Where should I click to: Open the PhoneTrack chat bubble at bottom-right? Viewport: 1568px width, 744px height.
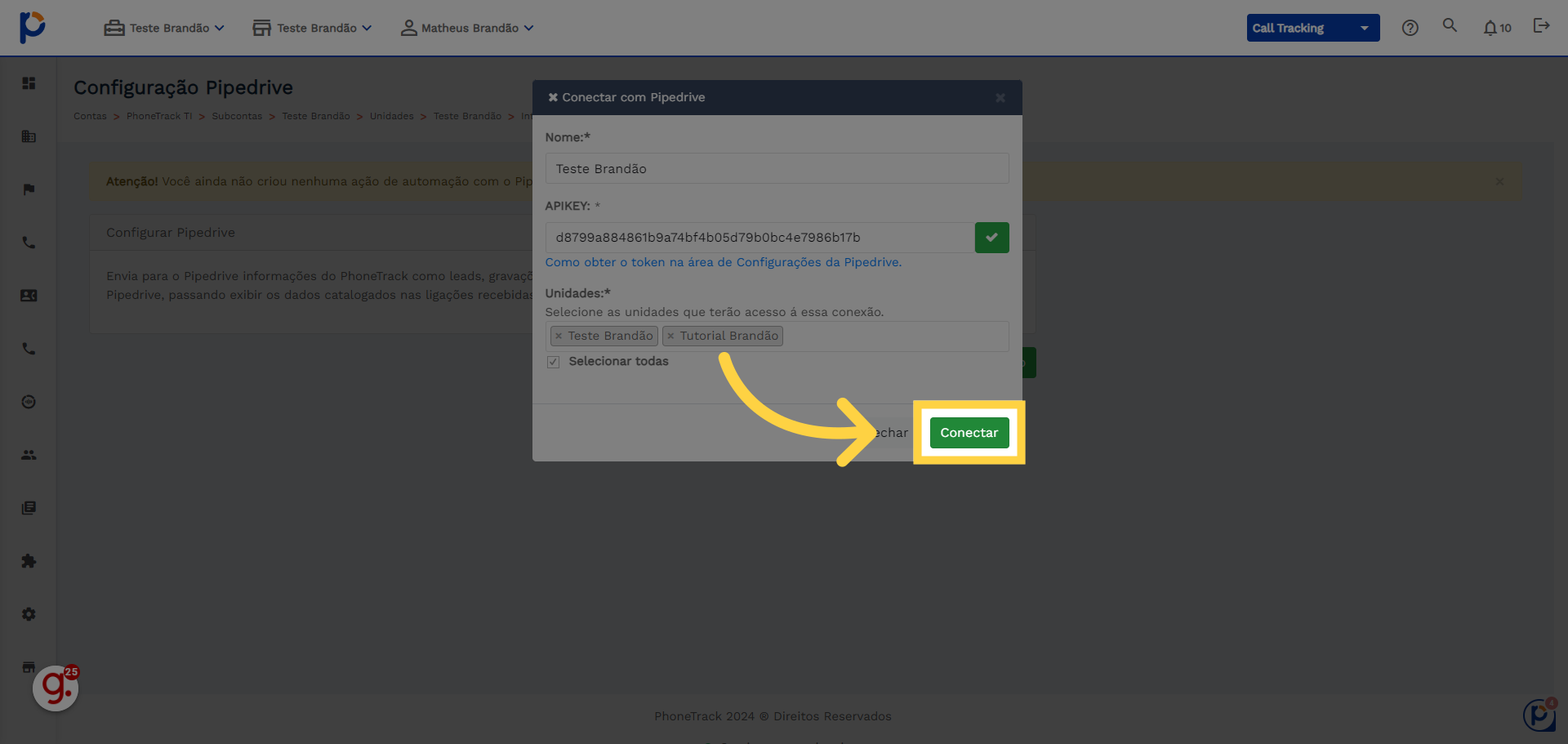pos(1540,715)
